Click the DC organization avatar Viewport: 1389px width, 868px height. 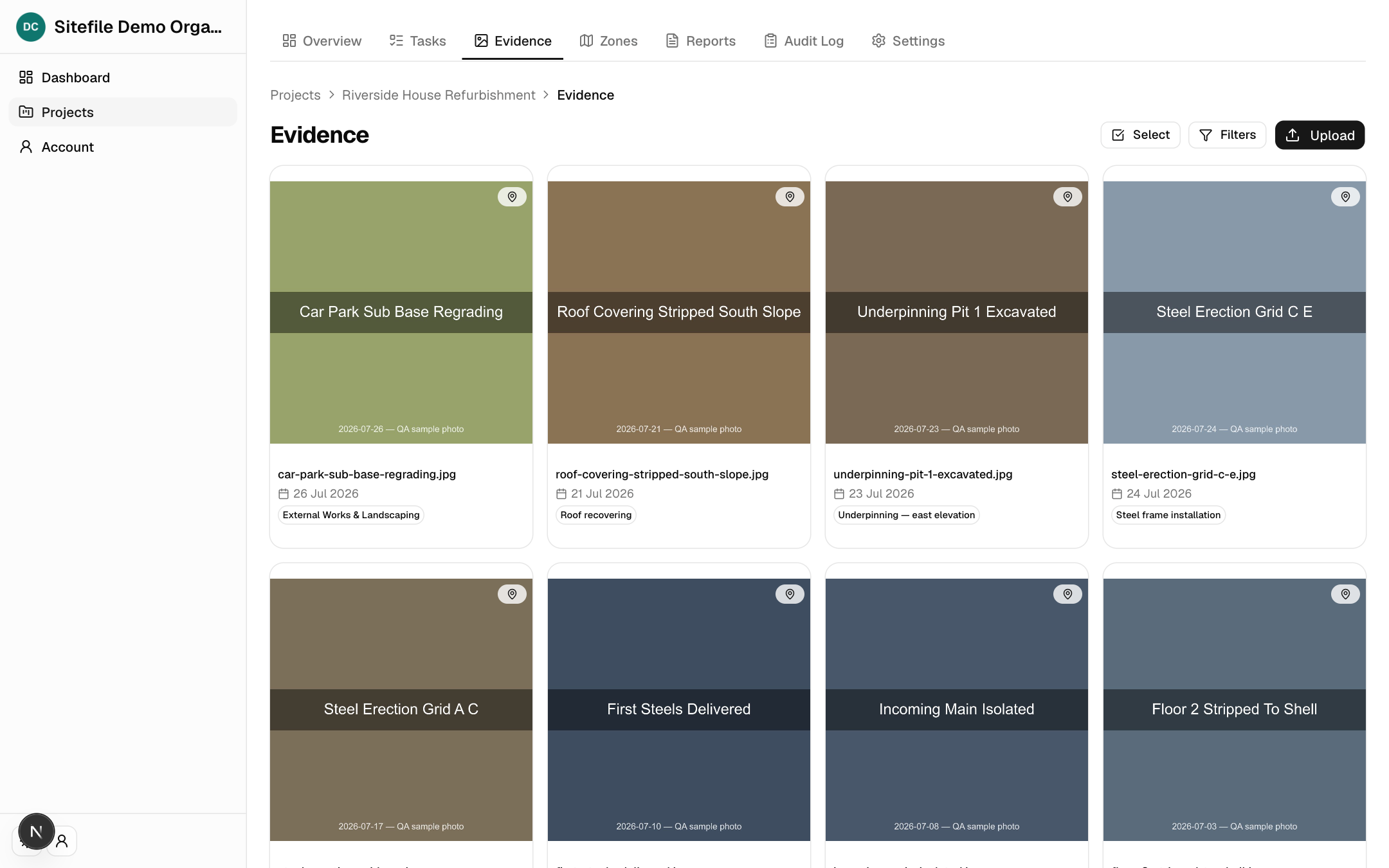click(30, 27)
